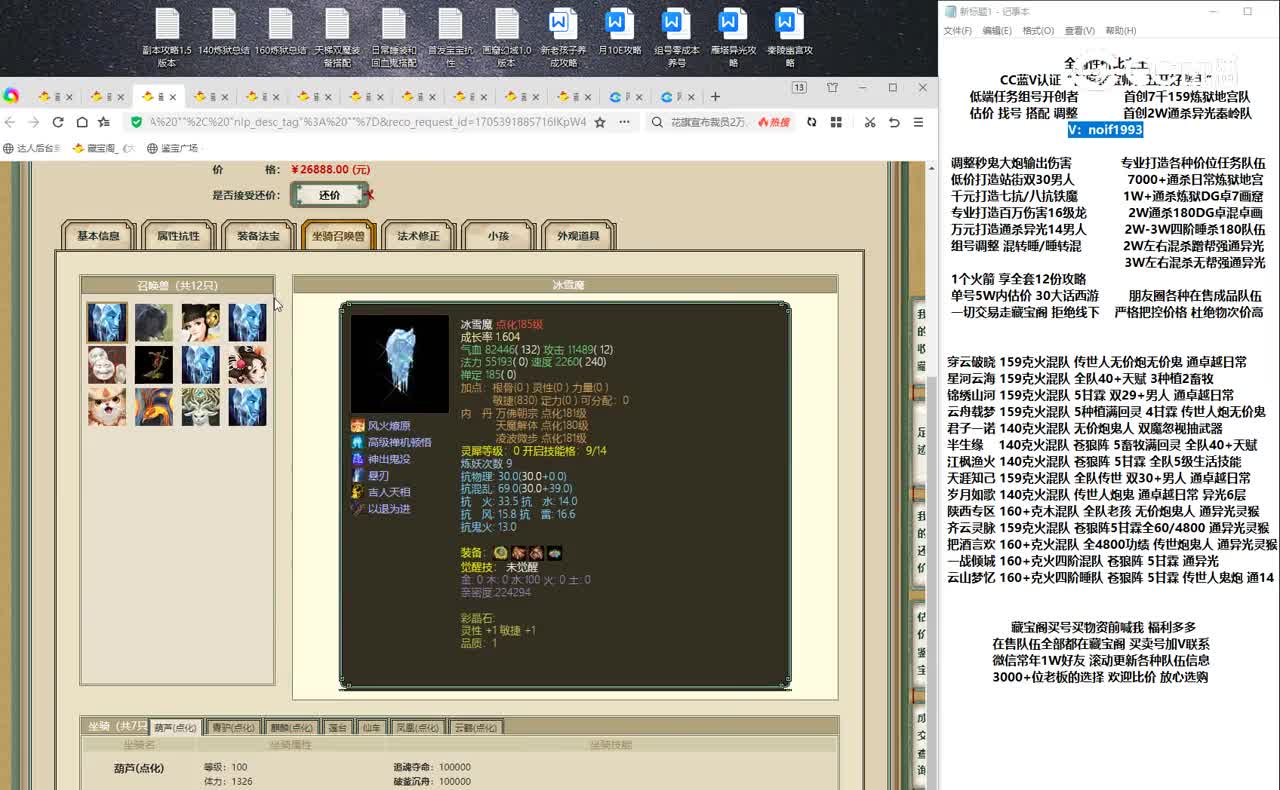Viewport: 1280px width, 790px height.
Task: Click the 以退为进 skill icon
Action: [x=357, y=509]
